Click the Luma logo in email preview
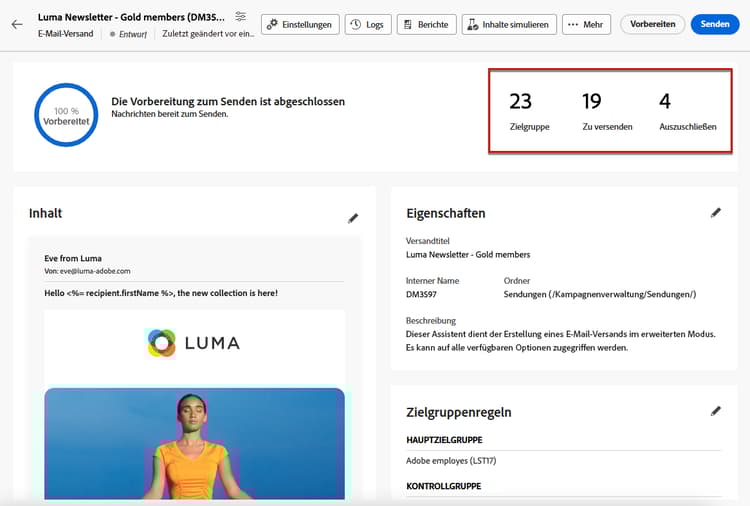Viewport: 750px width, 506px height. point(193,343)
